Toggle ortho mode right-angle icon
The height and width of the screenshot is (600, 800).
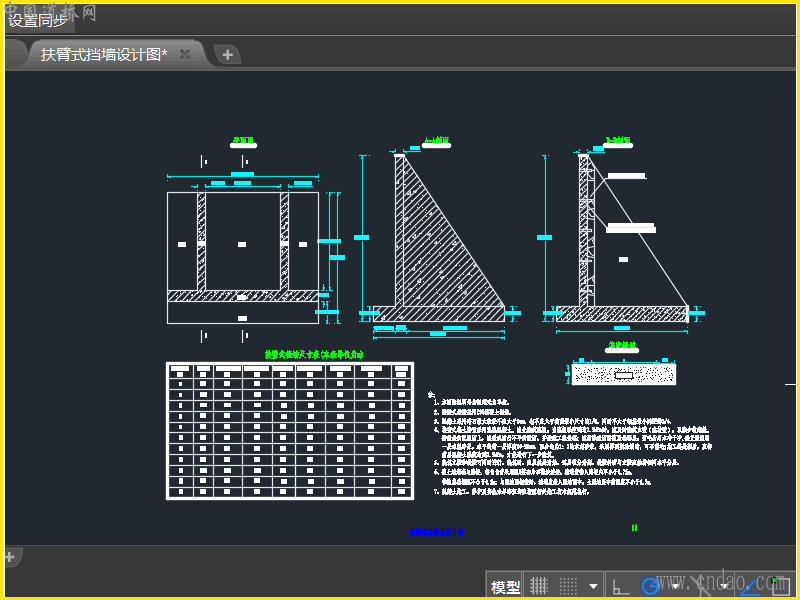pos(621,586)
